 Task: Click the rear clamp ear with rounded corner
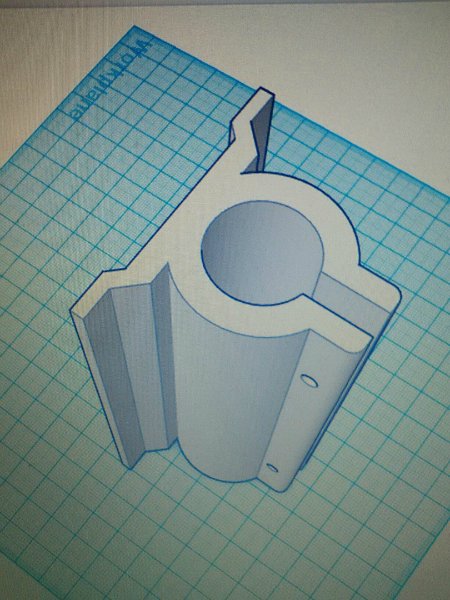(377, 285)
